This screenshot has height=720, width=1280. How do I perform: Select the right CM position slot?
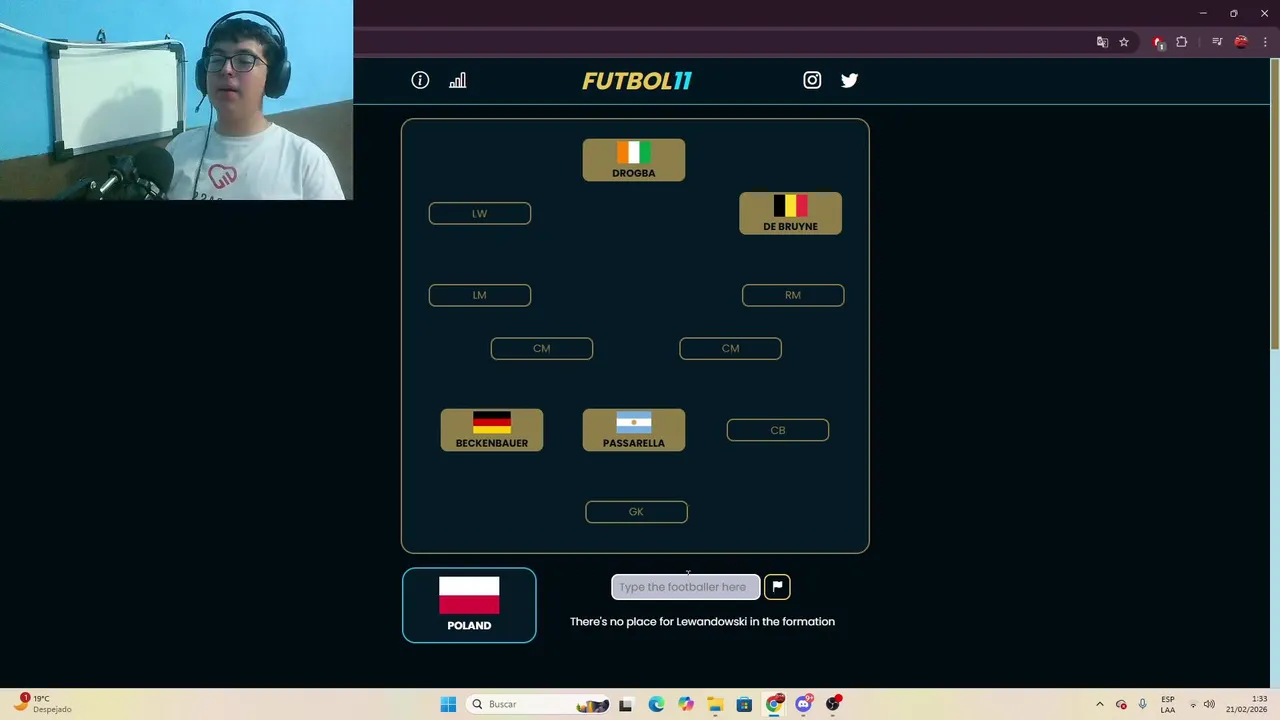pyautogui.click(x=730, y=348)
